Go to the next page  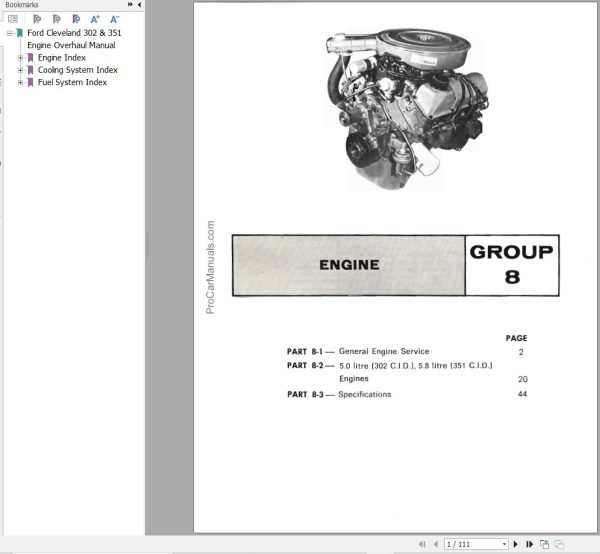coord(515,544)
